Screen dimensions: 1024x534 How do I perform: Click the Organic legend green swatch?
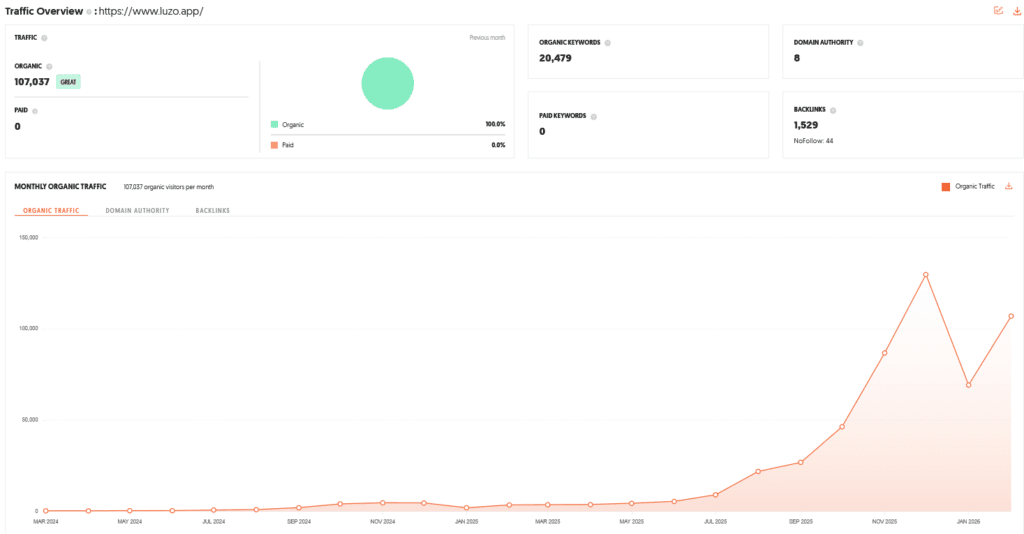pyautogui.click(x=274, y=125)
